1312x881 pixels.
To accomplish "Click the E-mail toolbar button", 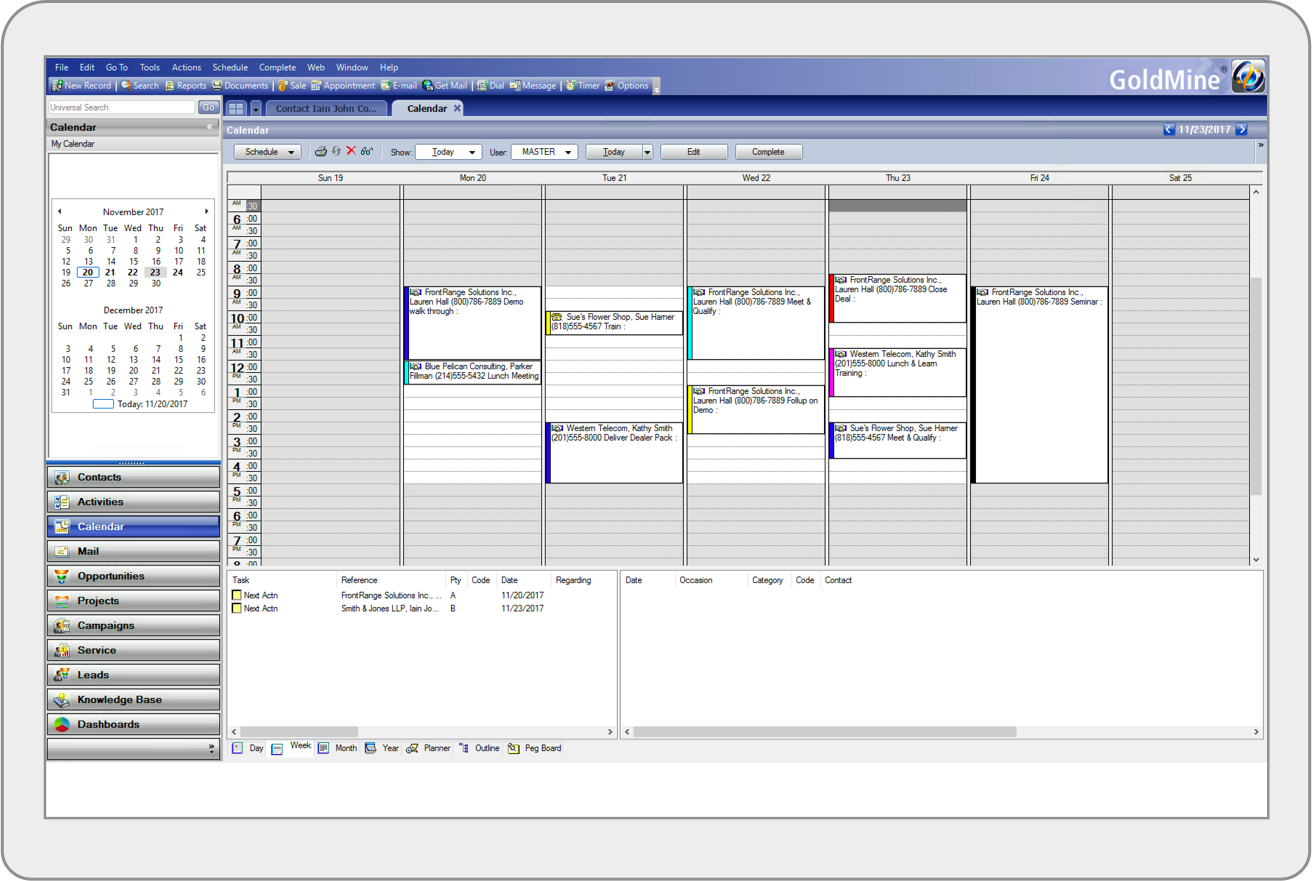I will pos(399,86).
